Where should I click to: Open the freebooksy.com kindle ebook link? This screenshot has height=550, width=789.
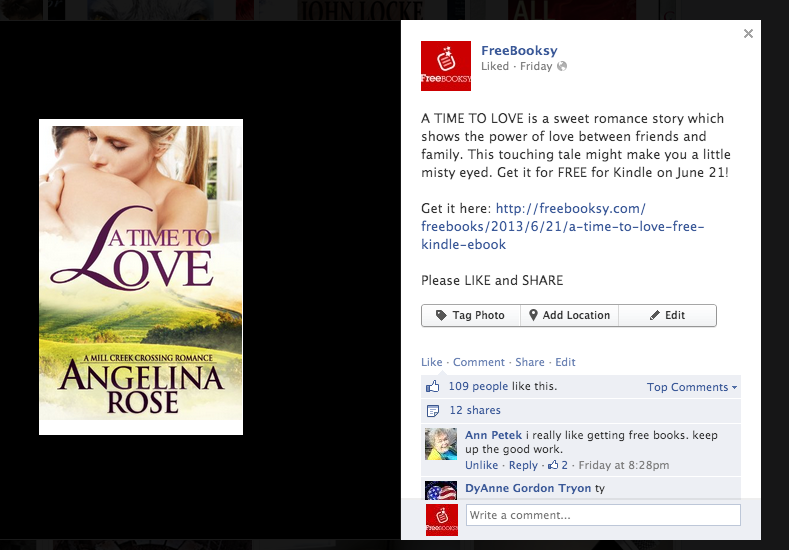pyautogui.click(x=563, y=226)
